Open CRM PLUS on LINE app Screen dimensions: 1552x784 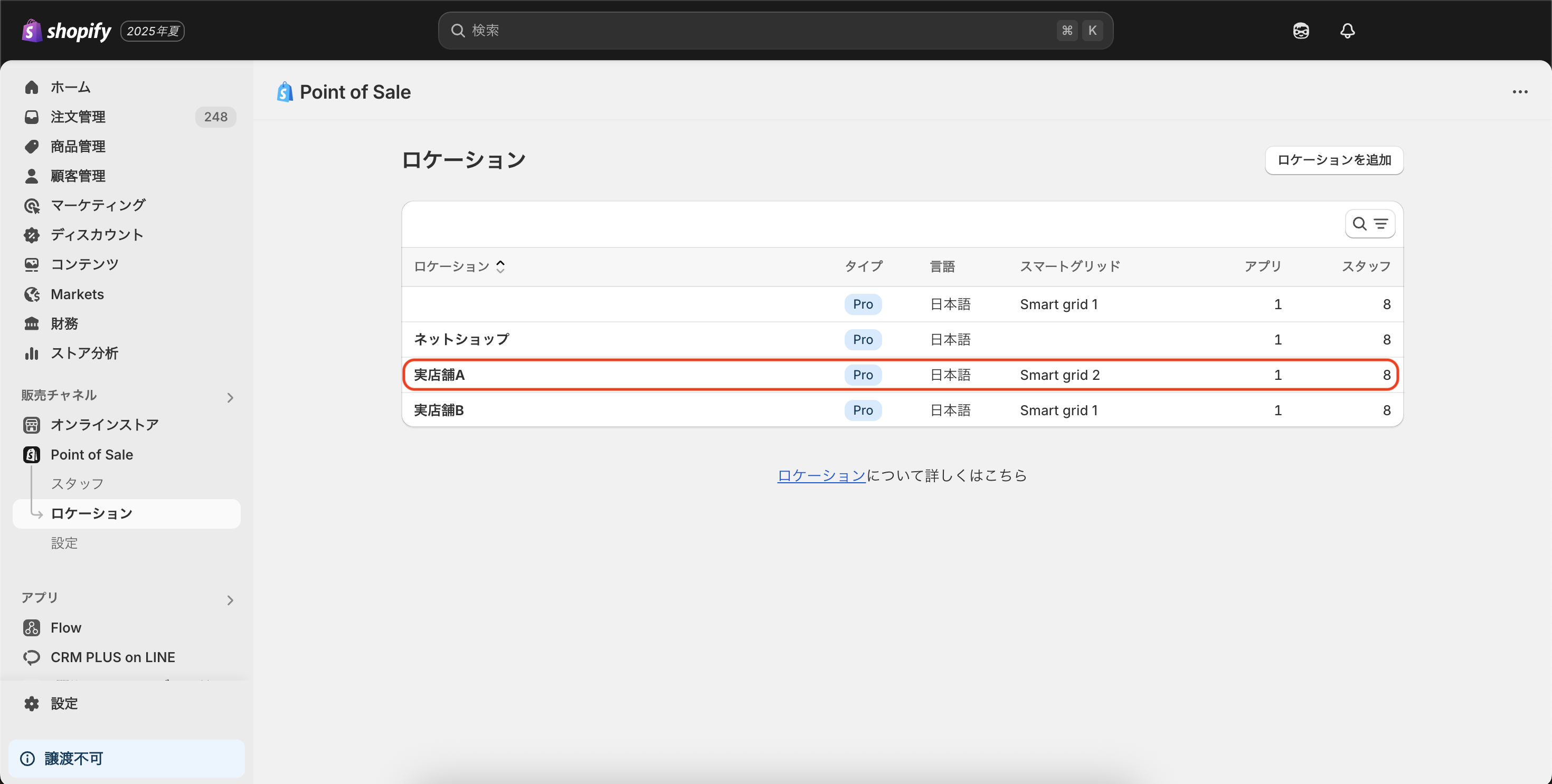(x=112, y=657)
